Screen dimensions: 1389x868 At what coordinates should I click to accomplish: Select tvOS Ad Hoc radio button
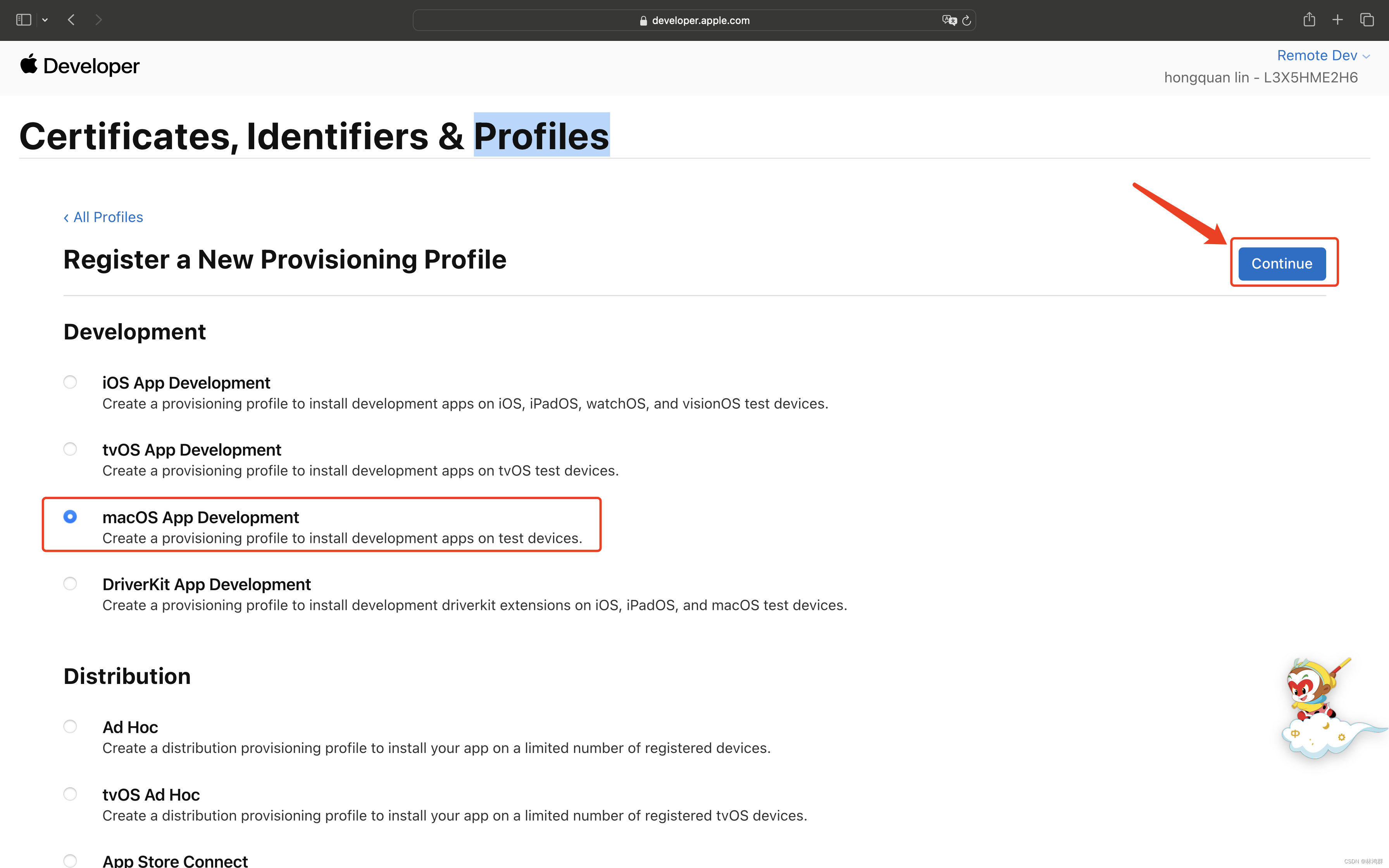(70, 794)
